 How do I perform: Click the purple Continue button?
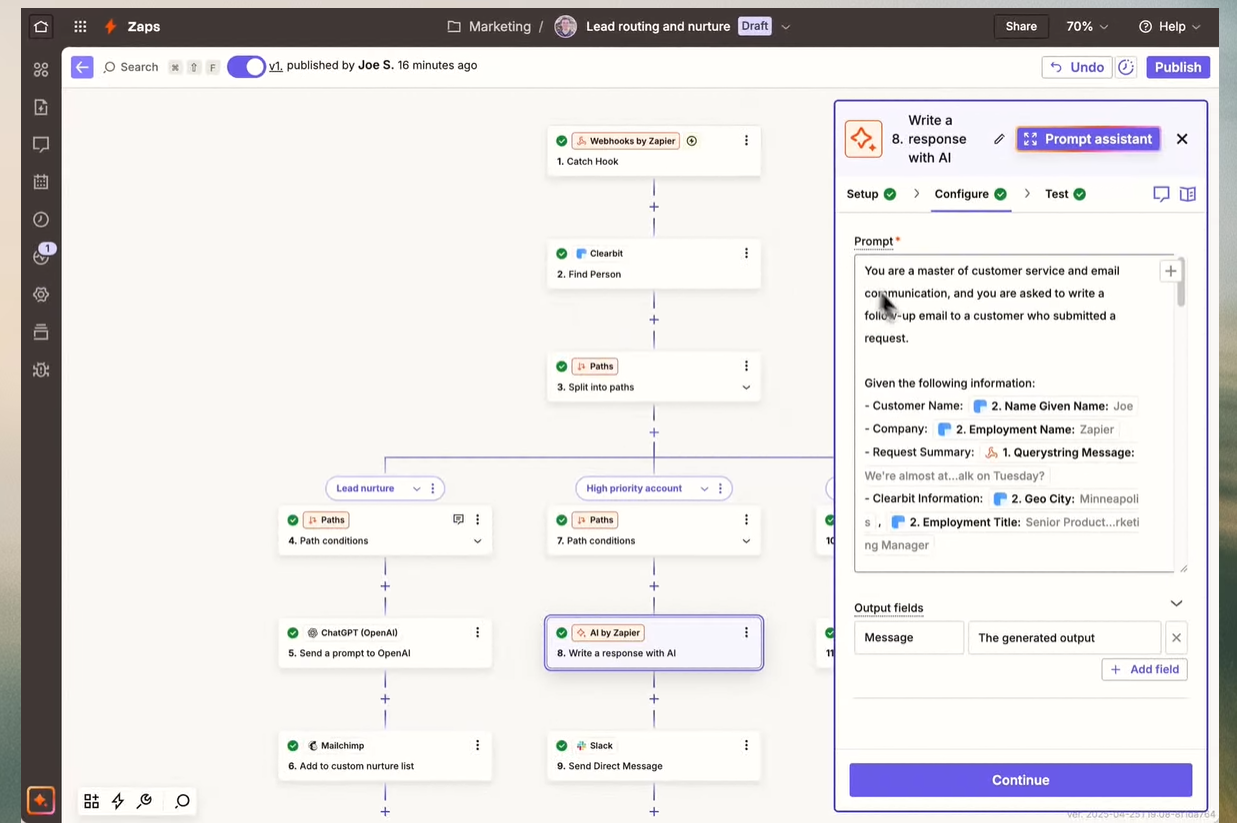point(1021,780)
